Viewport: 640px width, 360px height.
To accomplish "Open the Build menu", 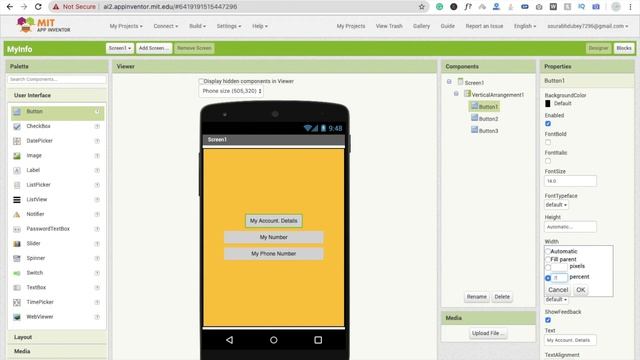I will tap(197, 26).
